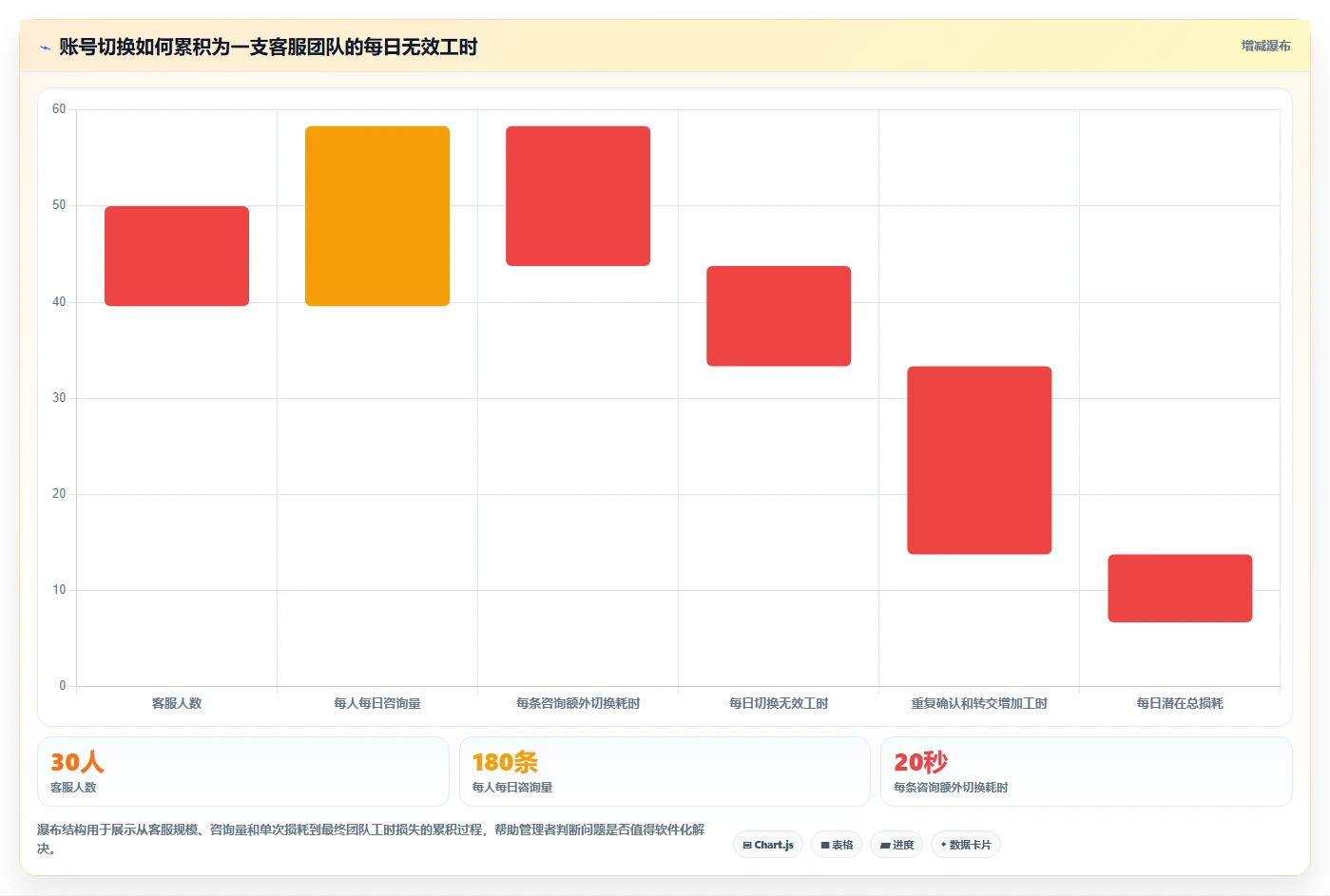Click the y-axis value 10
This screenshot has height=896, width=1330.
tap(59, 590)
